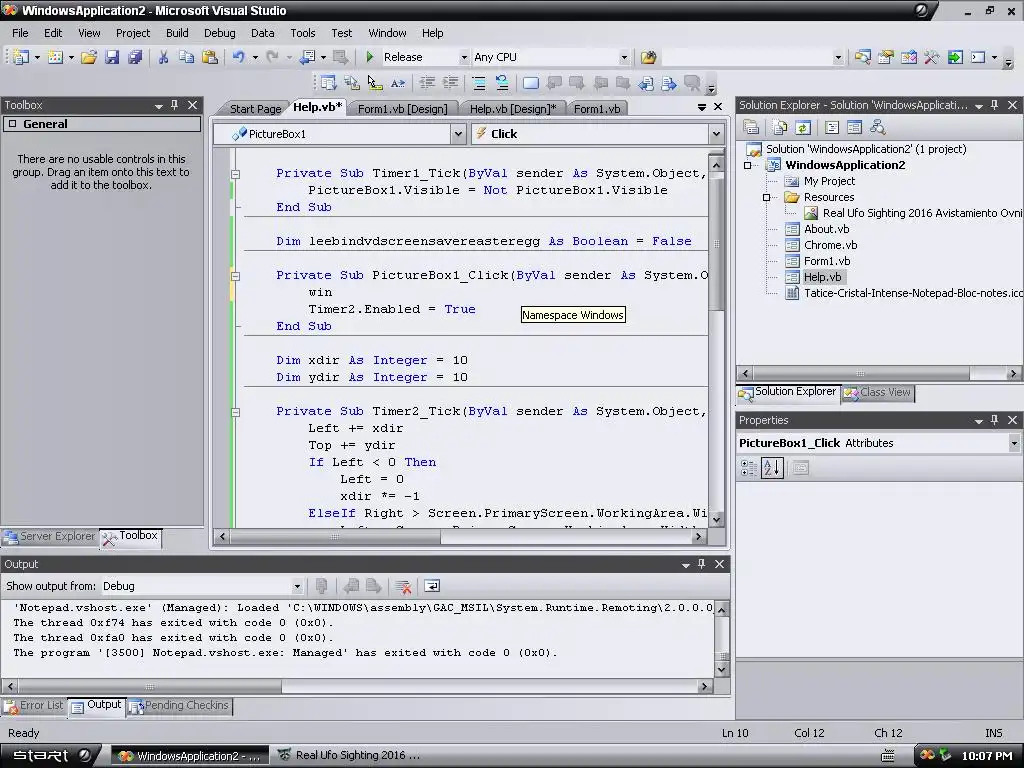This screenshot has height=768, width=1024.
Task: Open the Object Browser toolbar icon
Action: point(908,57)
